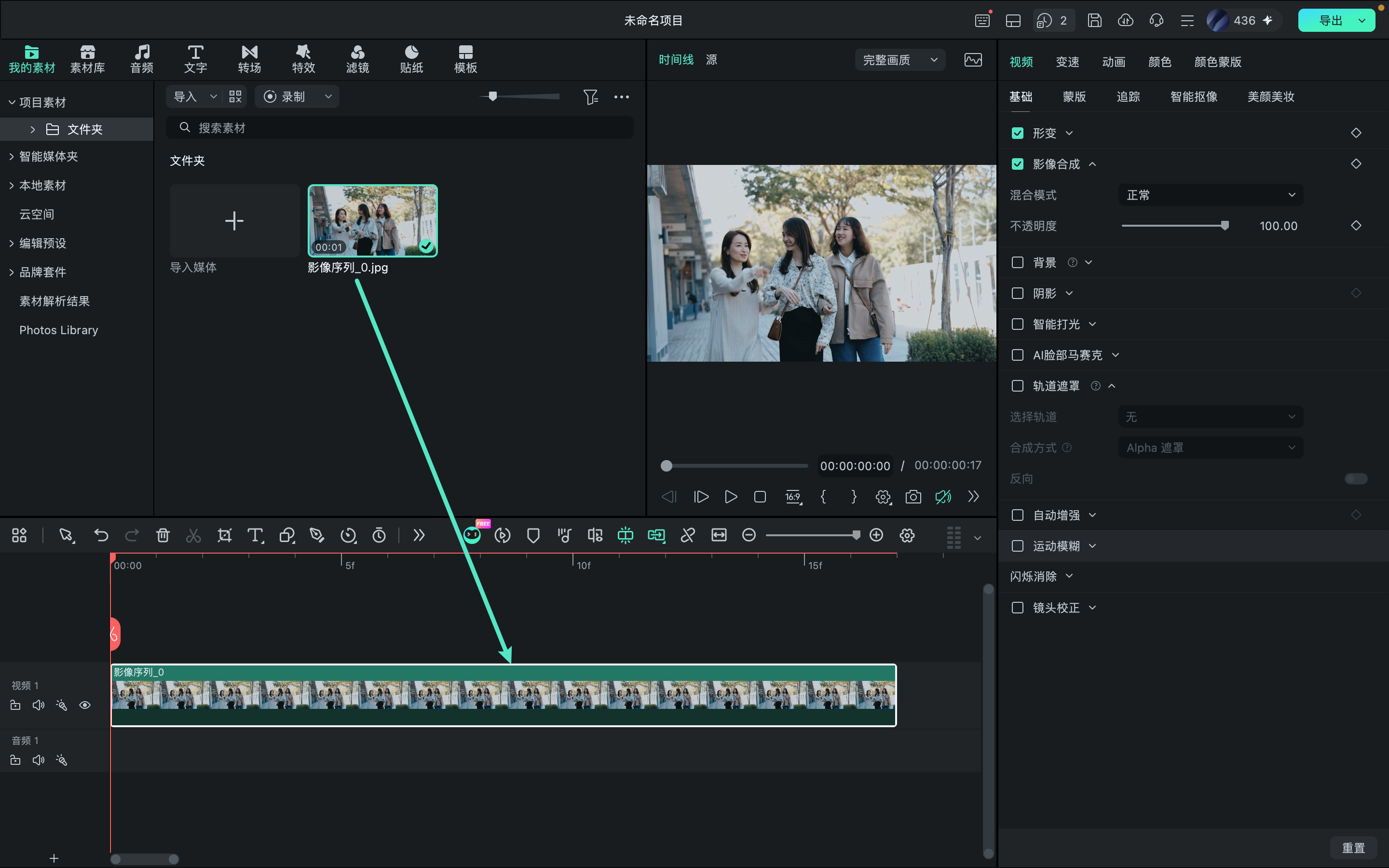
Task: Zoom out timeline with minus icon
Action: pyautogui.click(x=749, y=535)
